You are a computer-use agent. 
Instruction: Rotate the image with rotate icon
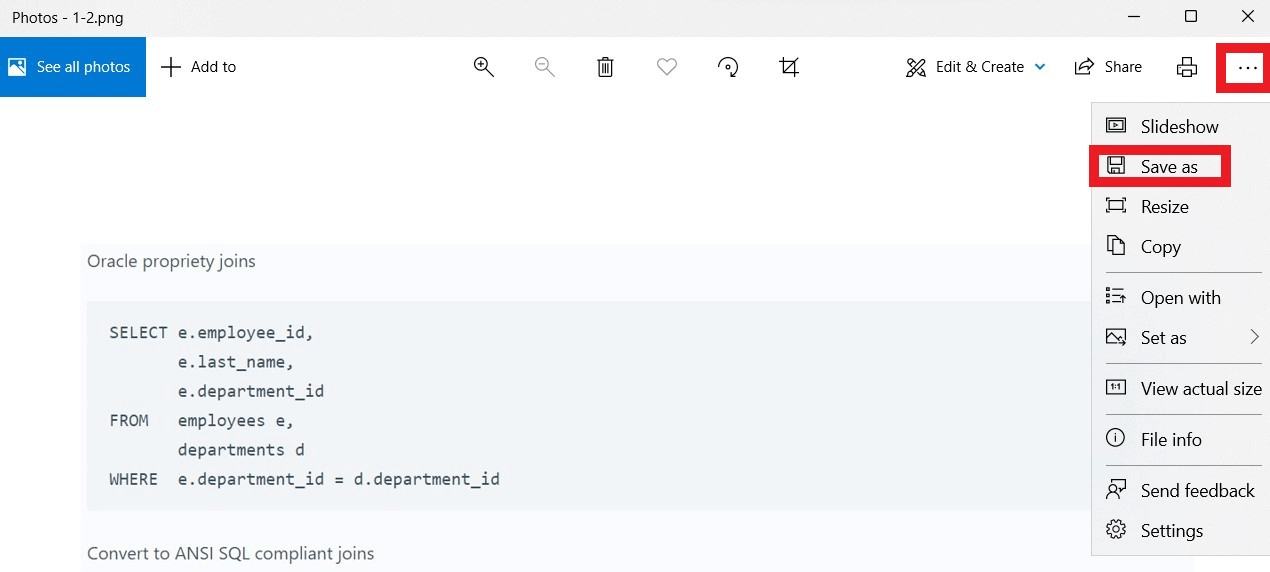[728, 67]
